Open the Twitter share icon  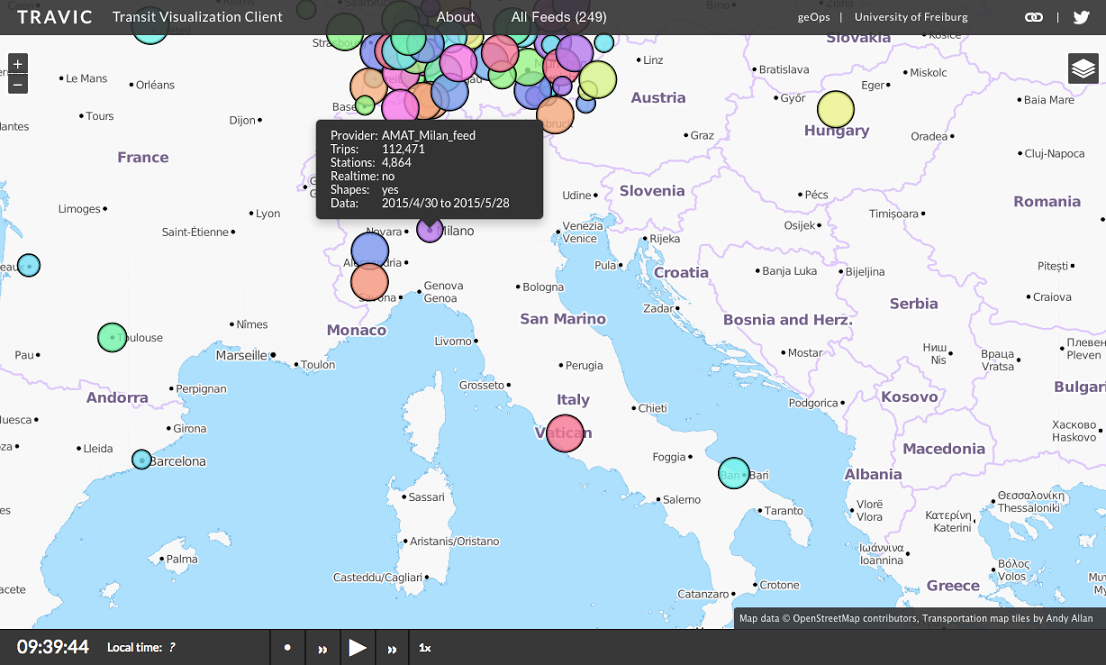1081,17
